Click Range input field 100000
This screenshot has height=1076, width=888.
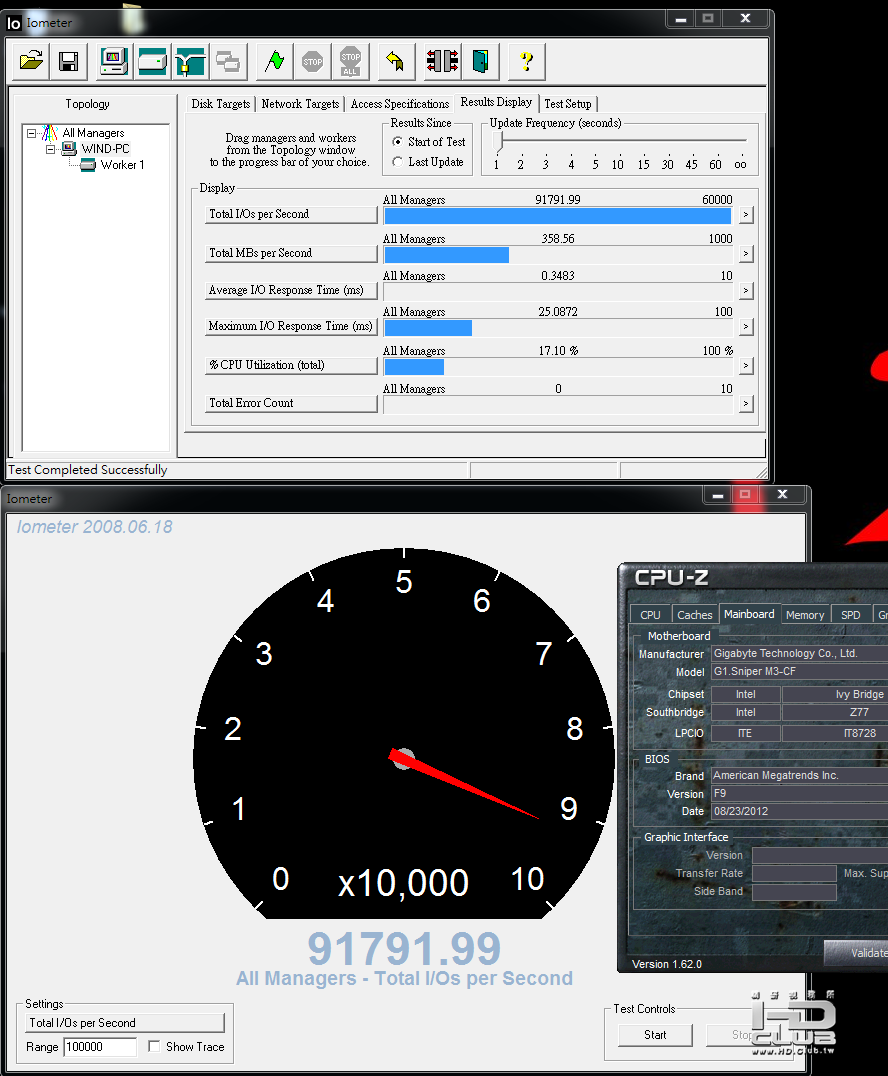click(x=100, y=1047)
